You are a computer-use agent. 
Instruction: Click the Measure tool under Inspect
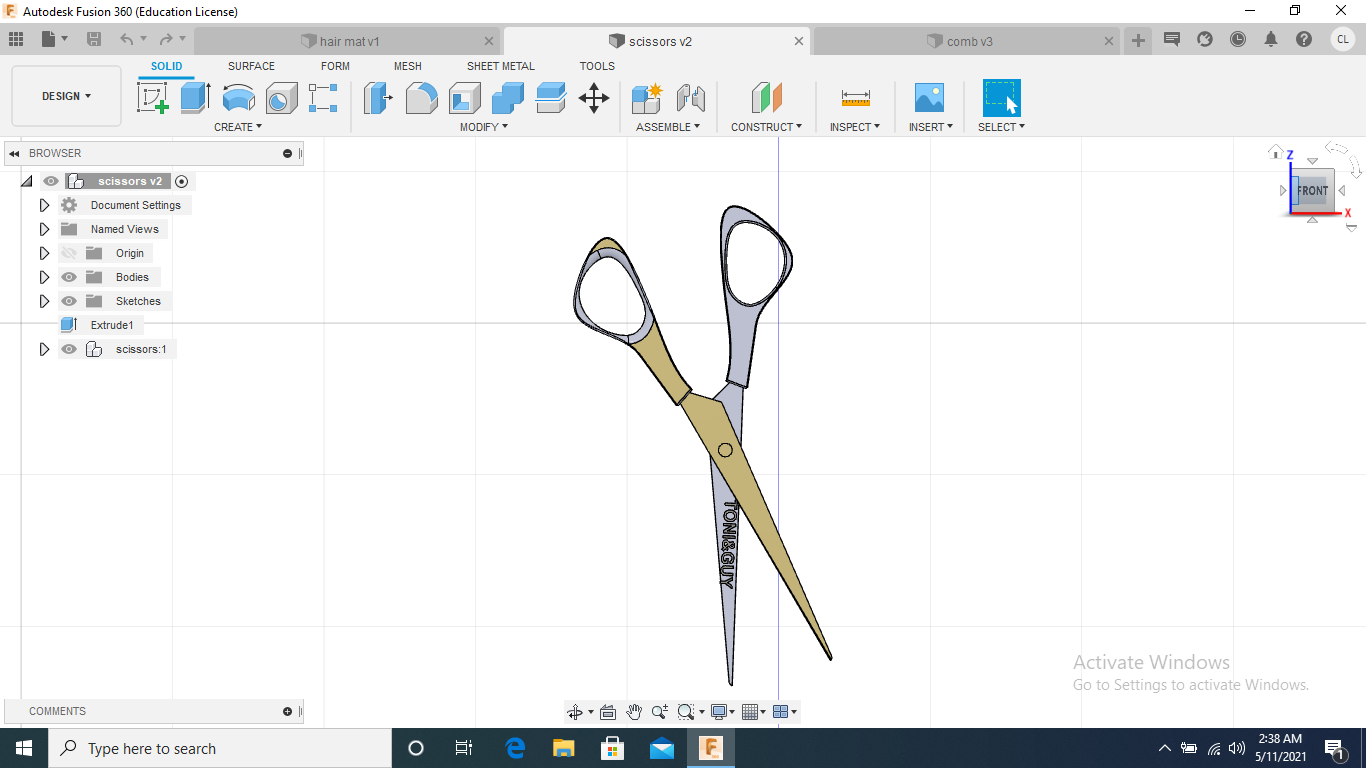[x=855, y=98]
